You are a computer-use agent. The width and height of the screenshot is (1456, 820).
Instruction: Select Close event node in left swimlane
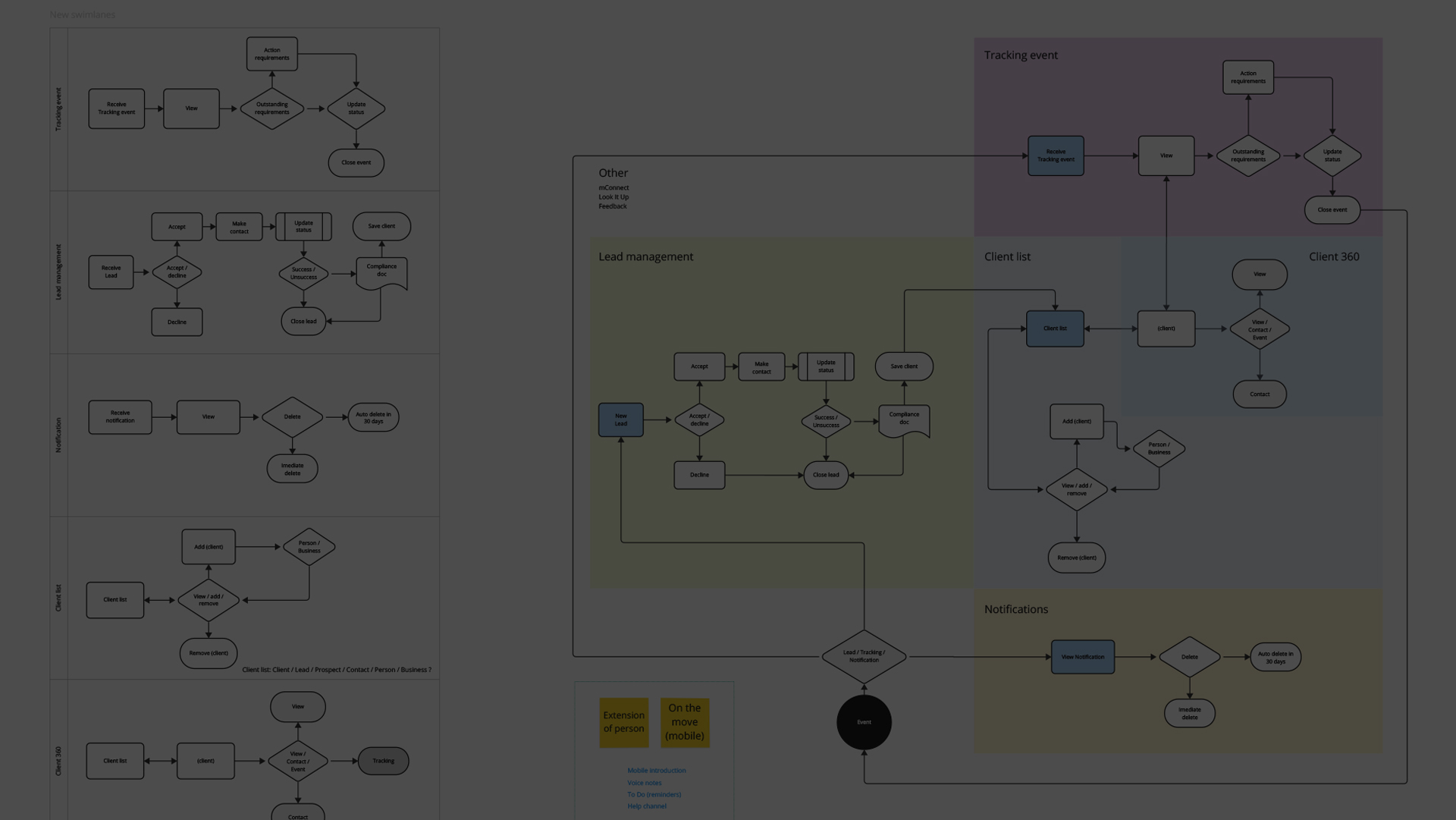click(356, 162)
